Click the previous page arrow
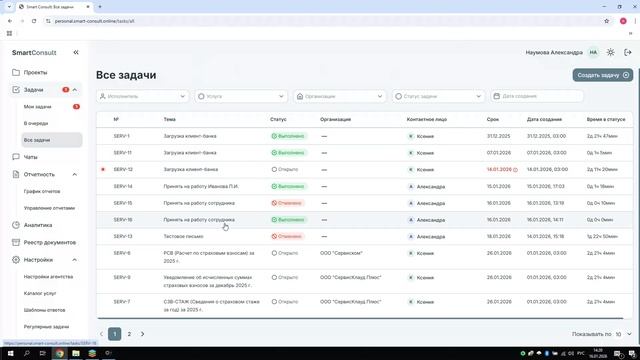This screenshot has width=640, height=360. click(x=101, y=334)
